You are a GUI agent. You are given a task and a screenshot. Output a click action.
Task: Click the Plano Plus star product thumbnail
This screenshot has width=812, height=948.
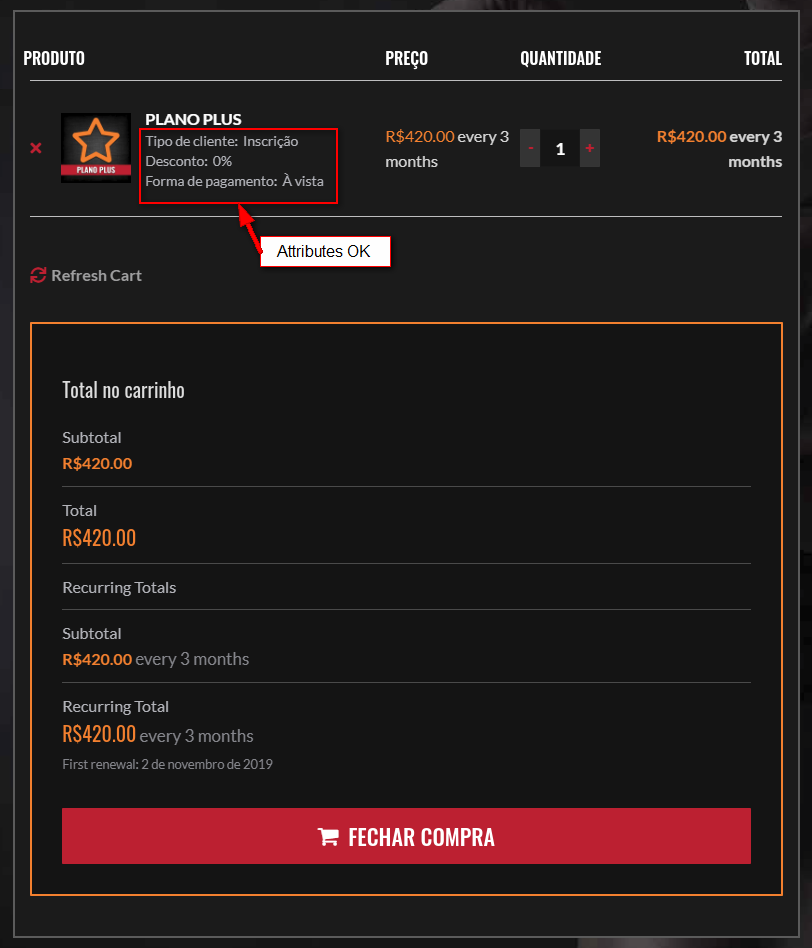coord(96,148)
